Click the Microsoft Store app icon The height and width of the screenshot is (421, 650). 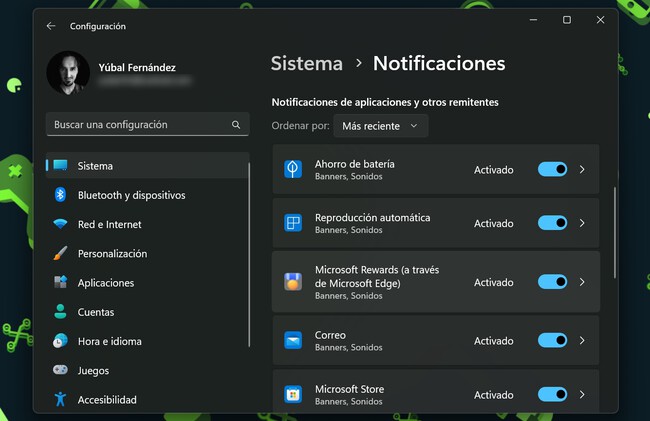click(x=293, y=394)
